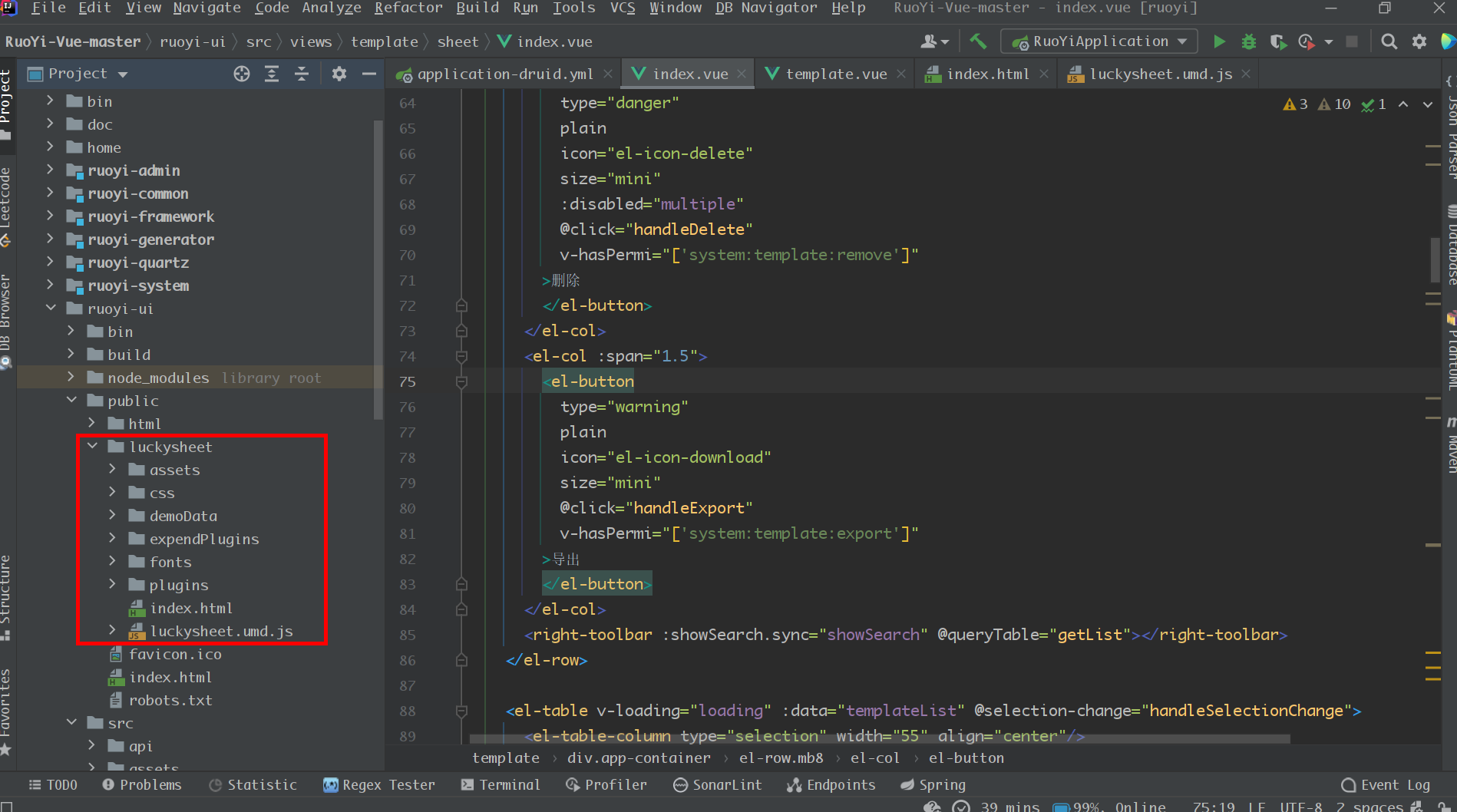Click the locate target icon in Project panel
This screenshot has height=812, width=1457.
242,74
